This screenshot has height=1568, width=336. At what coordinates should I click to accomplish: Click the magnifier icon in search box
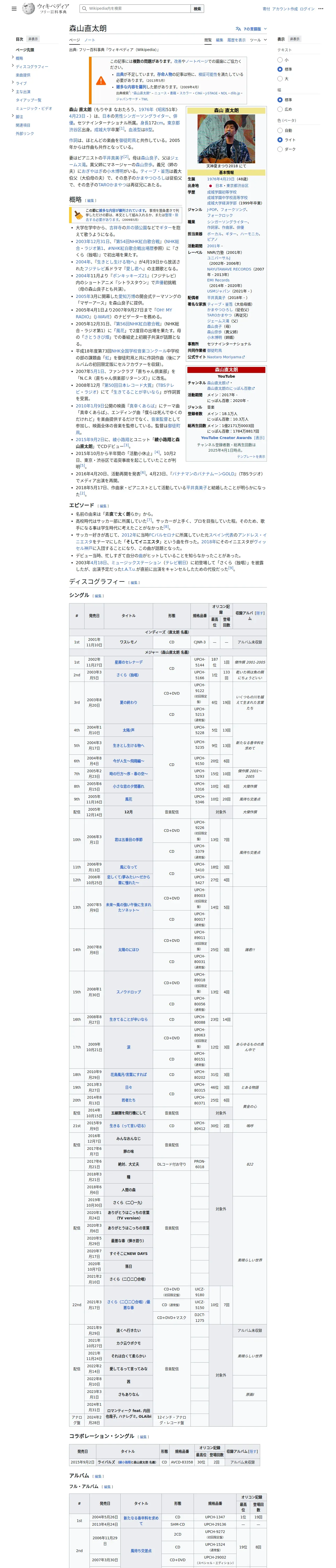pos(85,9)
